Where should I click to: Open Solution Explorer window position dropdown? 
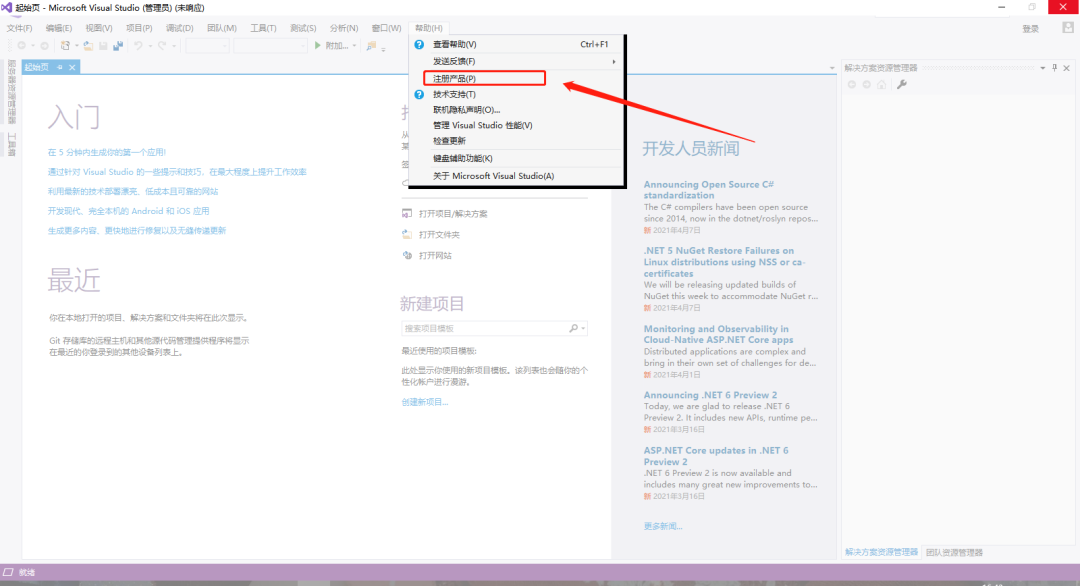(1042, 67)
